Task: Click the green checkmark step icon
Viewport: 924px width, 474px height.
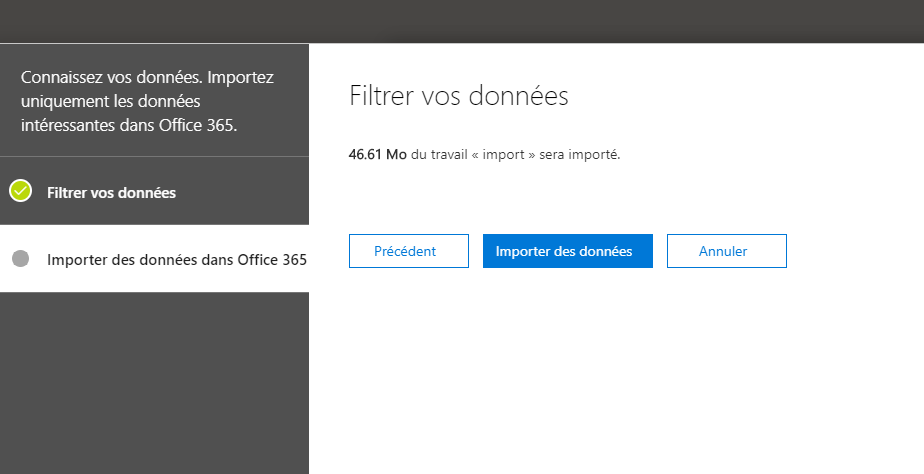Action: tap(21, 190)
